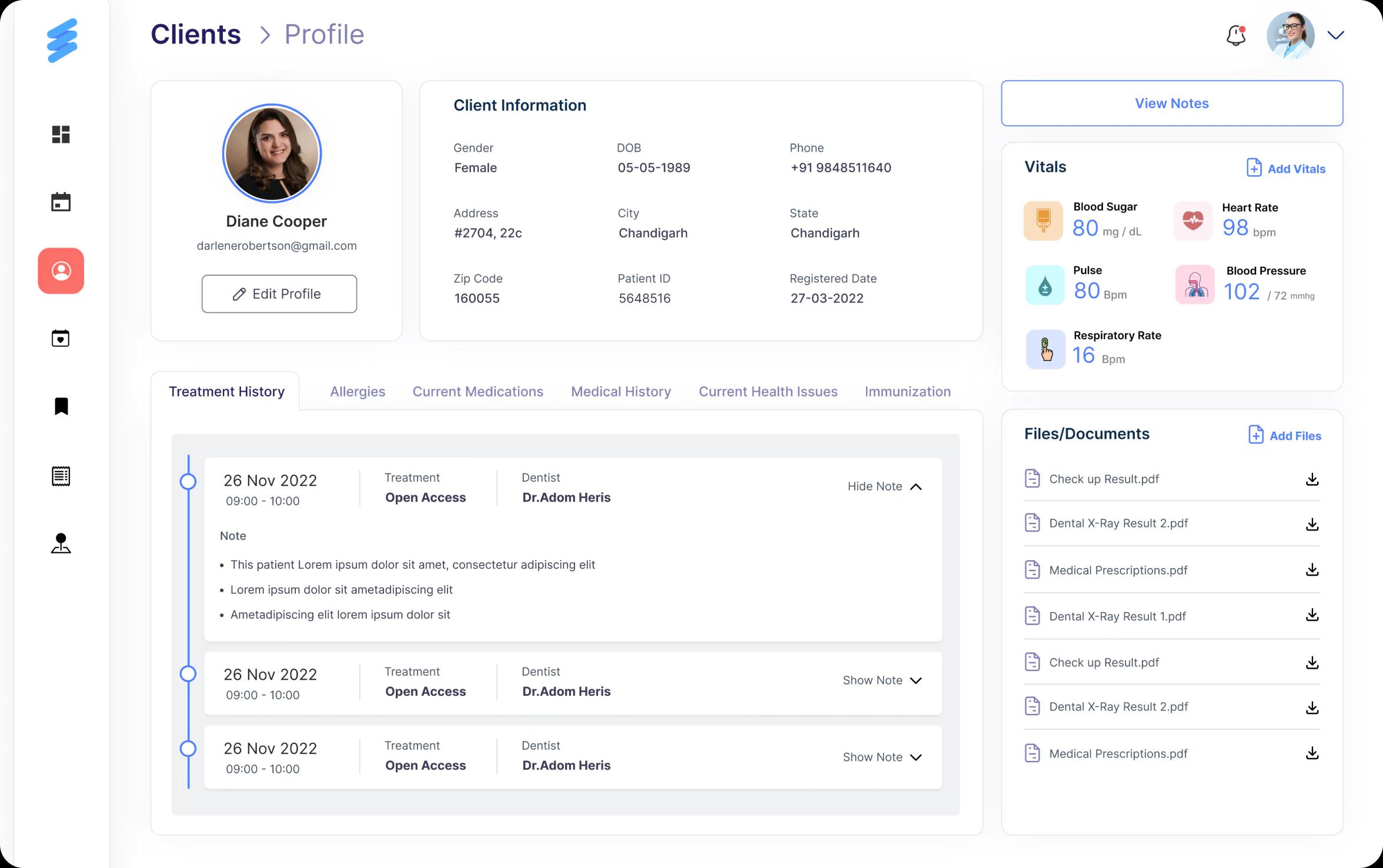Open the bookmark icon in sidebar
This screenshot has width=1383, height=868.
[x=61, y=407]
